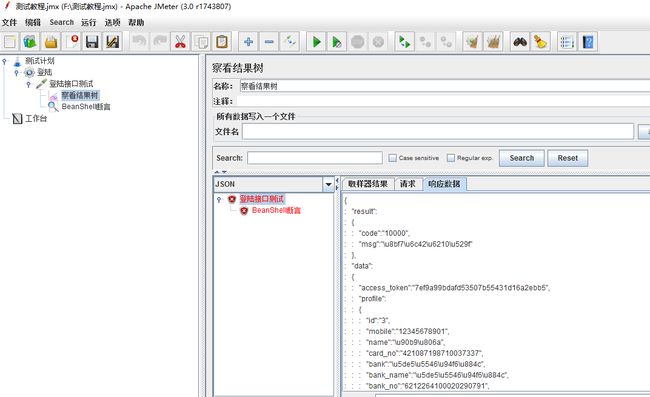650x397 pixels.
Task: Click the 注释 comment field
Action: pos(443,101)
